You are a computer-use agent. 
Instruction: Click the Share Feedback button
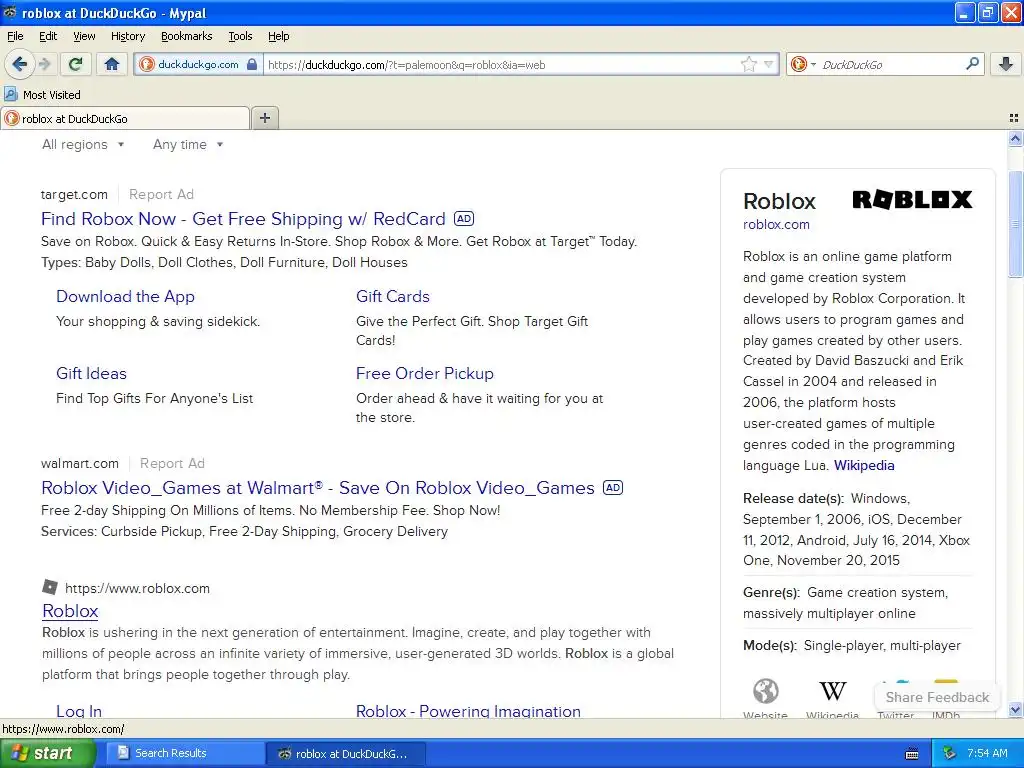937,697
